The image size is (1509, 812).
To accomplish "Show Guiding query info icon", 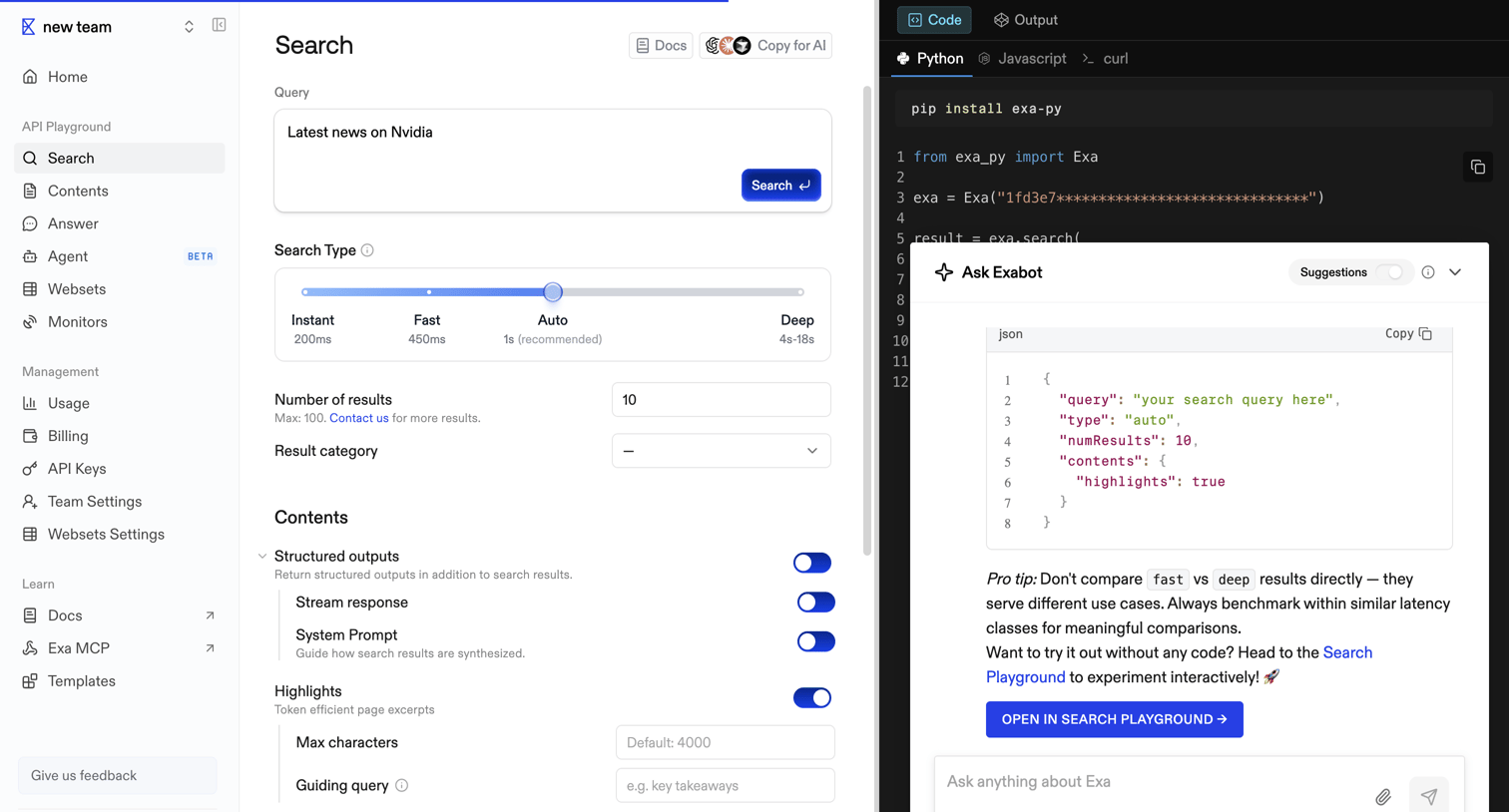I will 401,785.
